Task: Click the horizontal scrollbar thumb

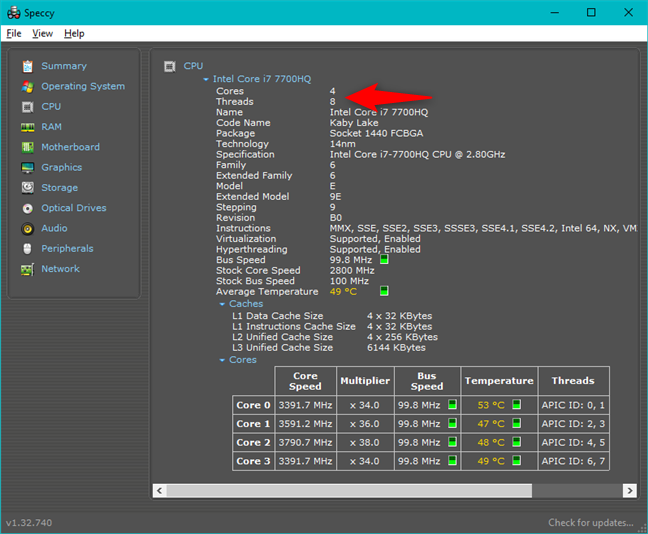Action: [349, 491]
